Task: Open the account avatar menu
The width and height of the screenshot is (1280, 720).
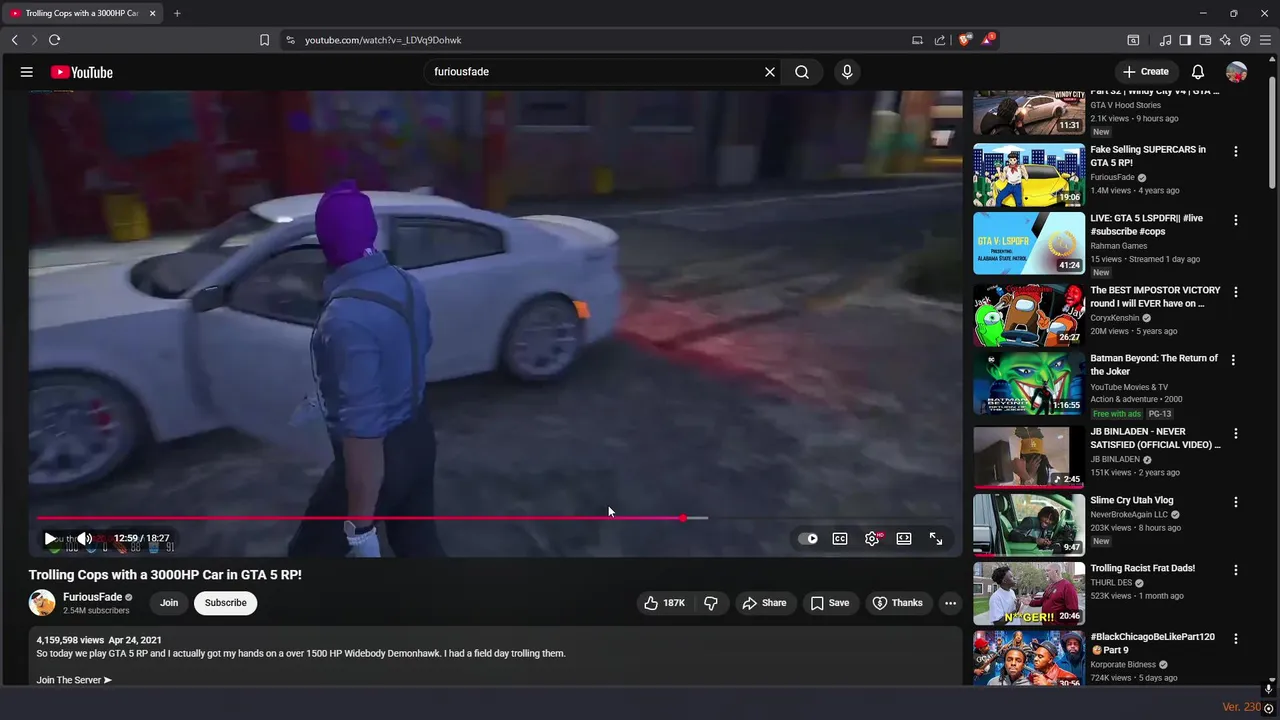Action: point(1237,72)
